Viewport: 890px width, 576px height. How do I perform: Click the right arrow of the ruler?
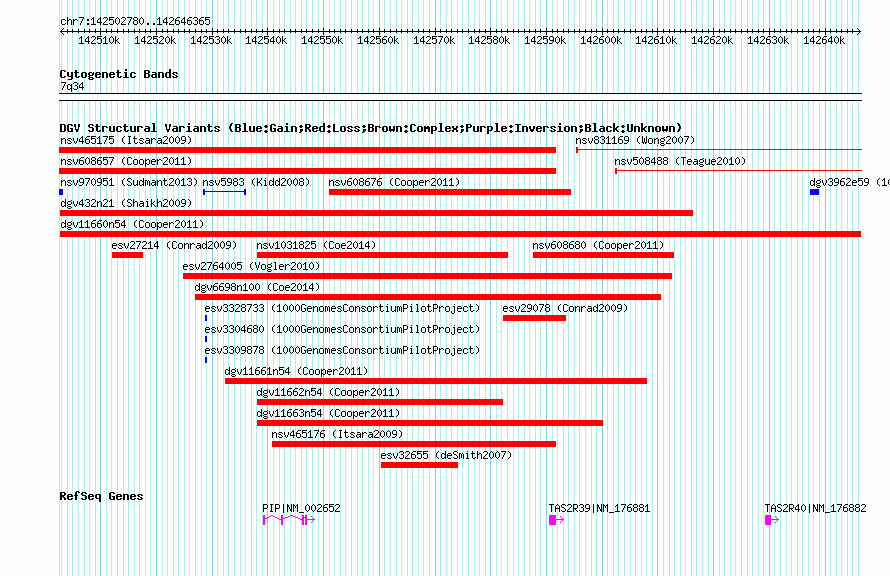(x=859, y=31)
